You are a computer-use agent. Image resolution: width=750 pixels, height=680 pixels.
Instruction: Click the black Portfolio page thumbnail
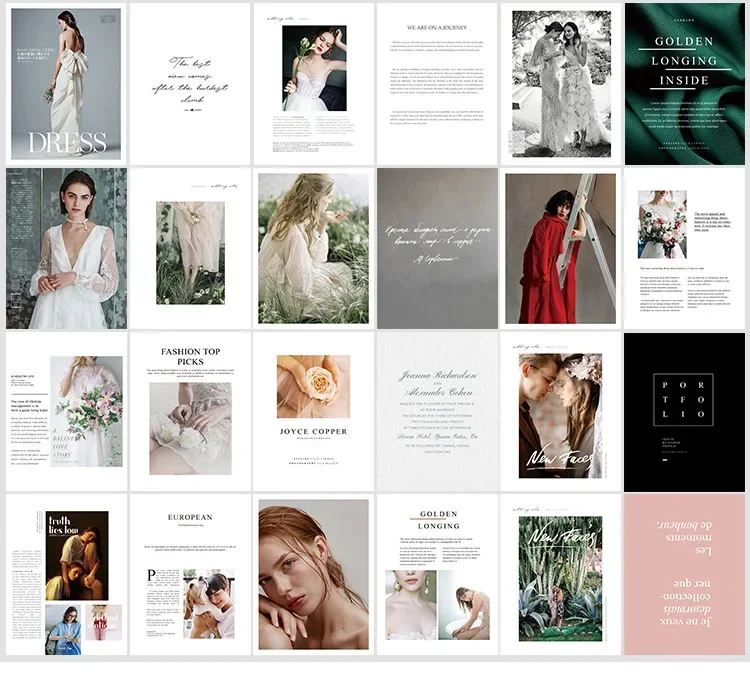pos(684,412)
